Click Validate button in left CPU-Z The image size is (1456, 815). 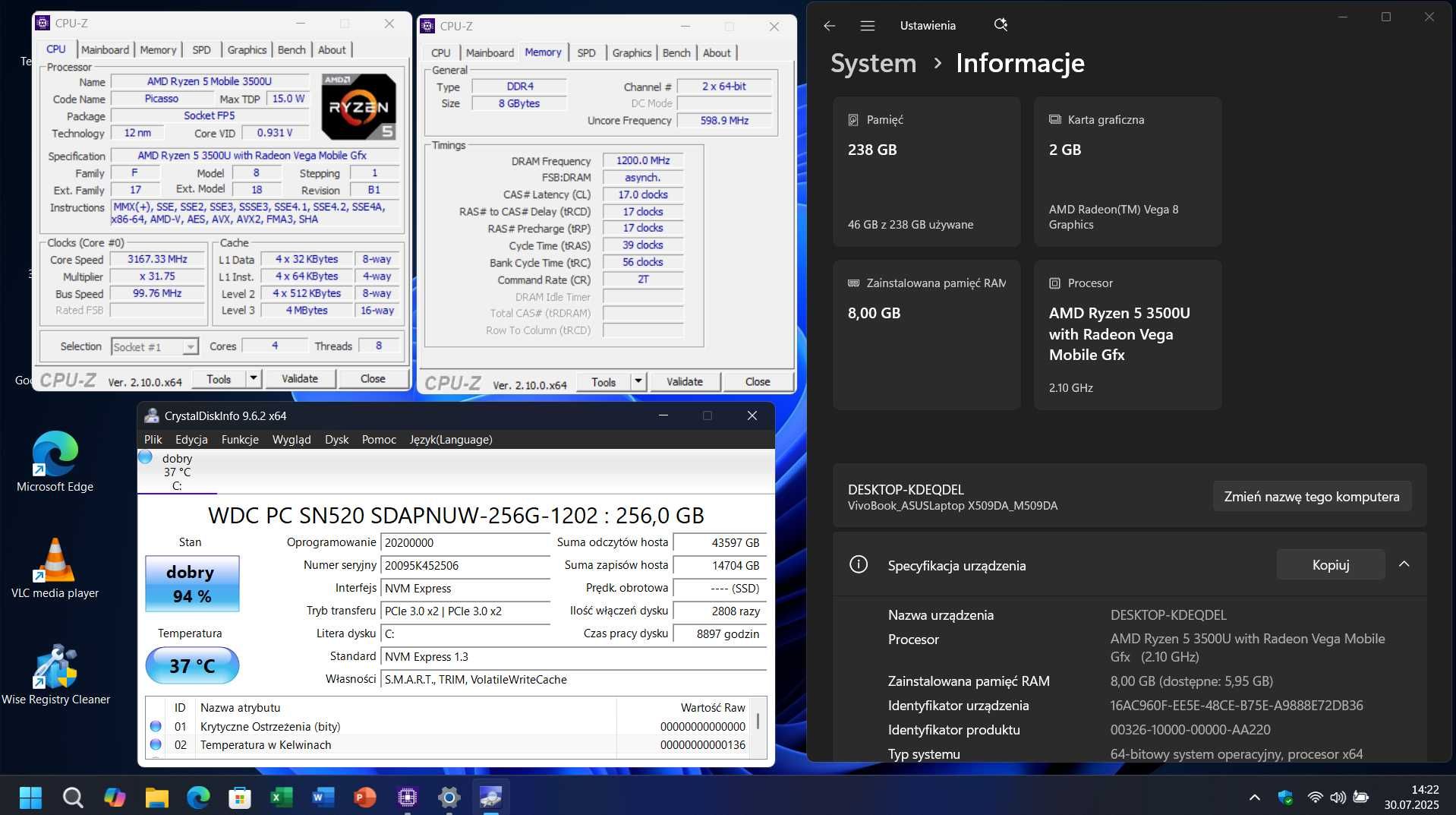(x=300, y=378)
